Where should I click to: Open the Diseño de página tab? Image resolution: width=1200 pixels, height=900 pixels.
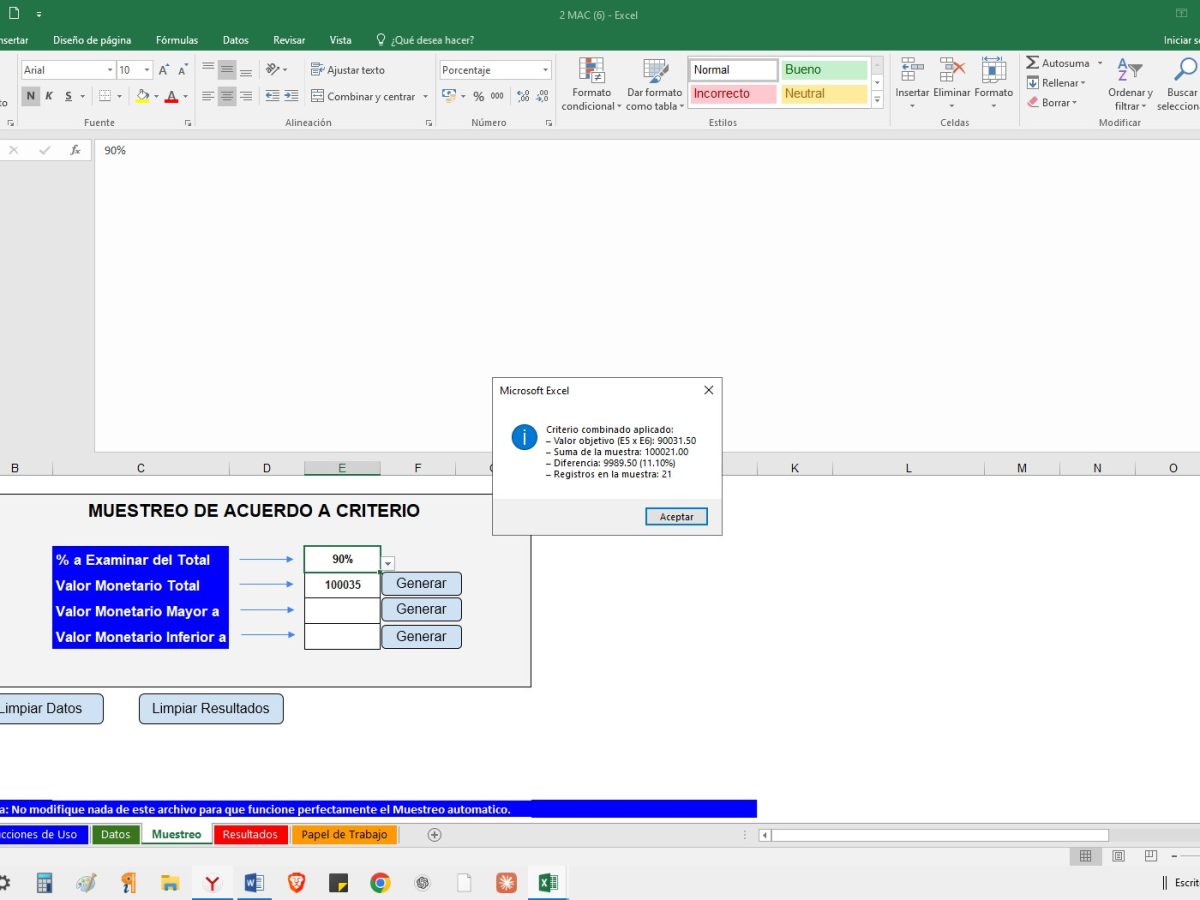(x=92, y=40)
